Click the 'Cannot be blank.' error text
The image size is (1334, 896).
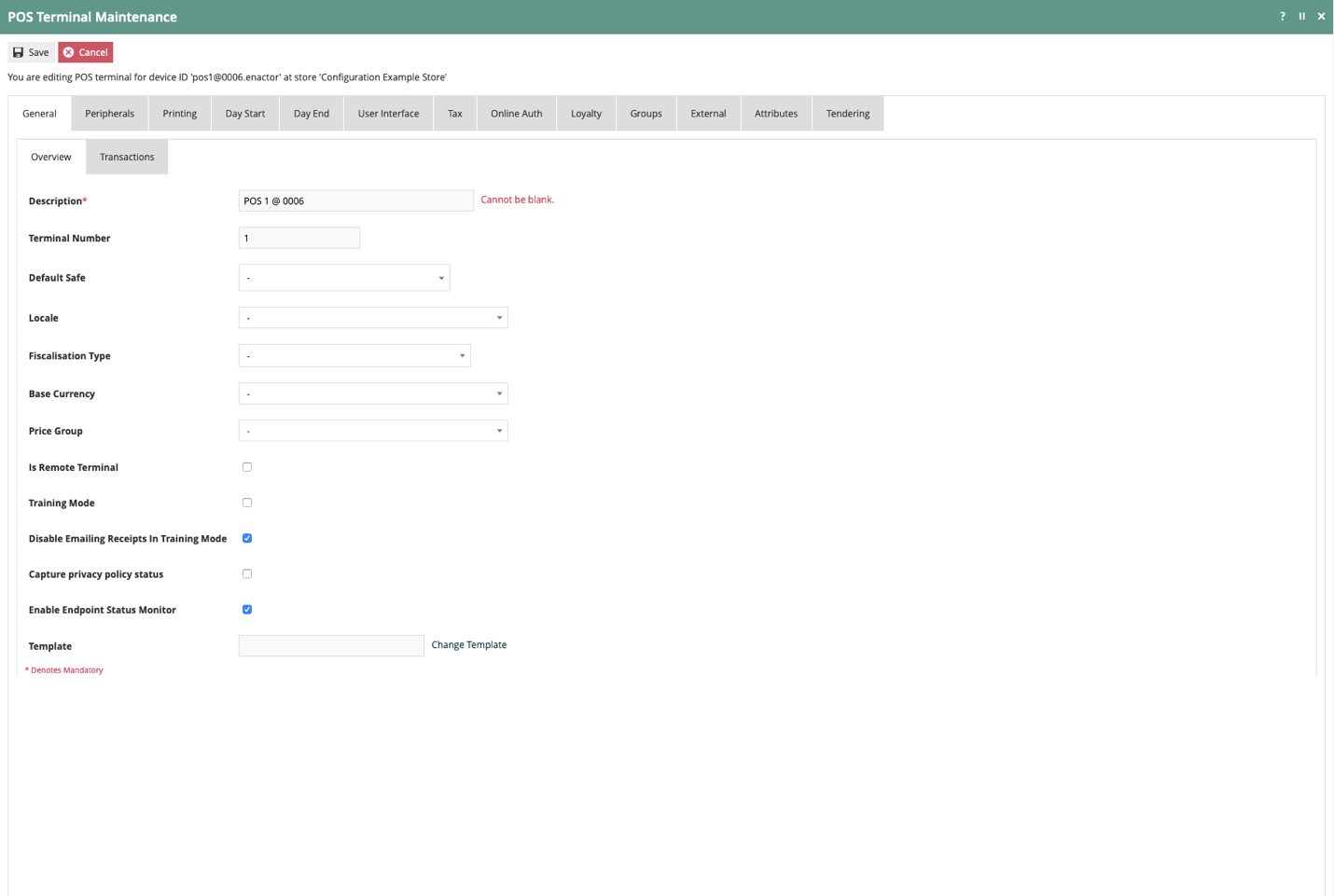tap(518, 200)
